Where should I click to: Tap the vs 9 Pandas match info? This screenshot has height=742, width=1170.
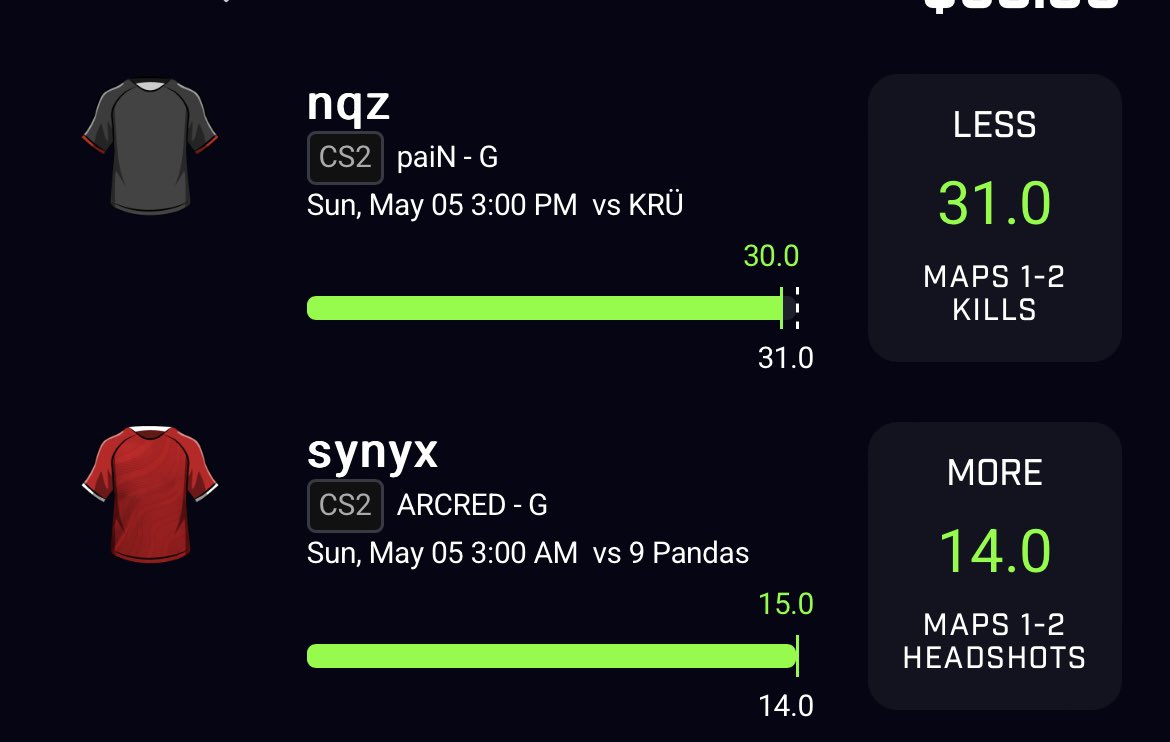click(x=670, y=553)
